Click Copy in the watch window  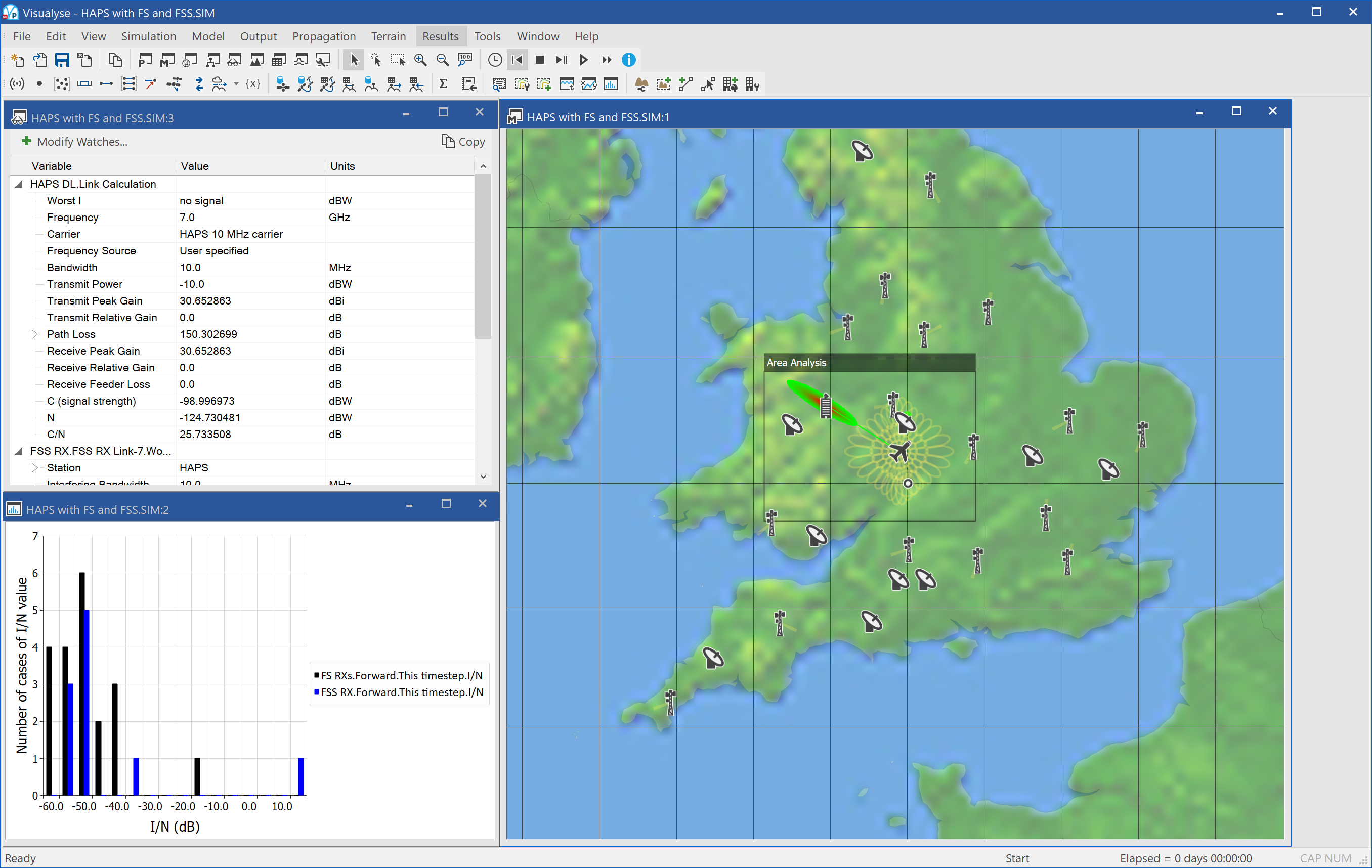tap(463, 141)
